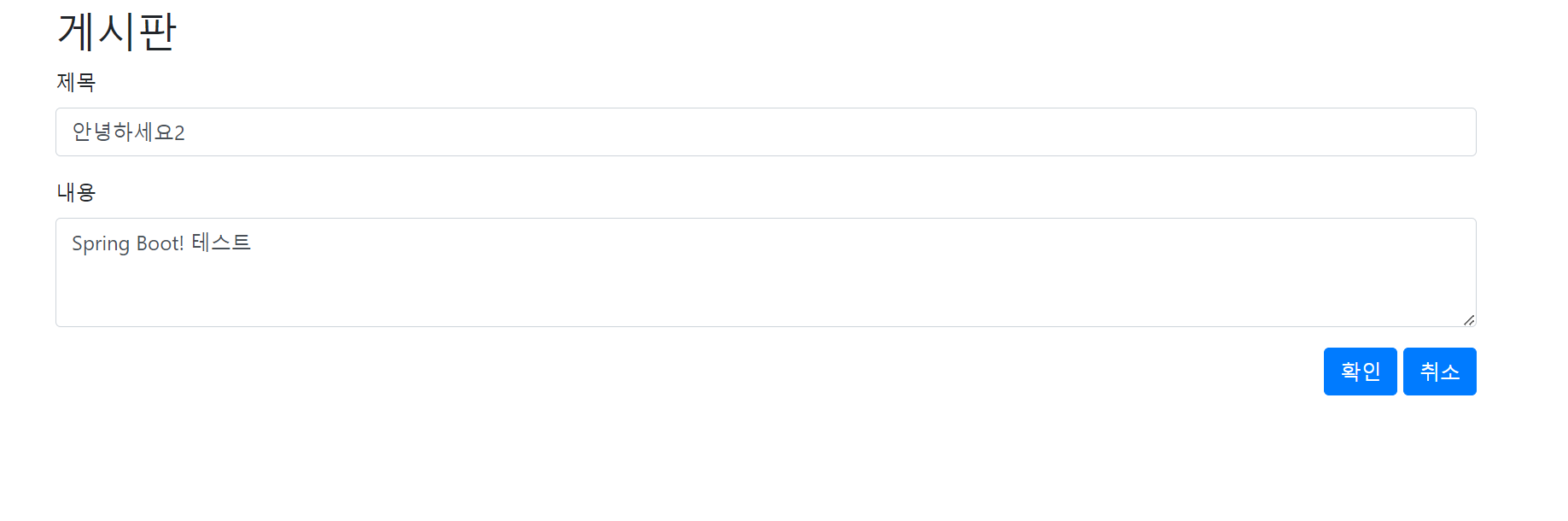The width and height of the screenshot is (1568, 521).
Task: Click the word Spring in content box
Action: click(x=101, y=244)
